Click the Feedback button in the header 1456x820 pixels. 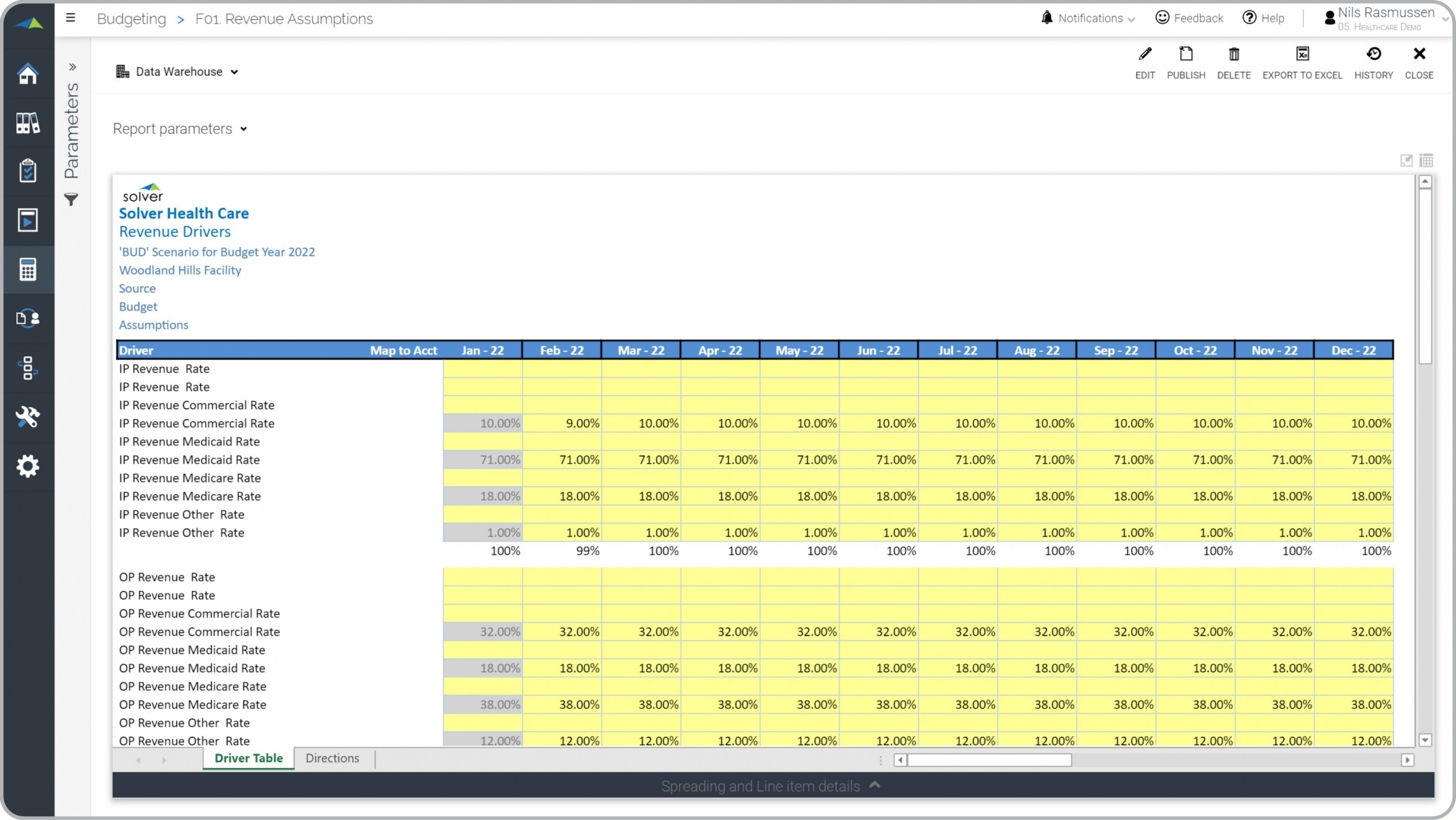tap(1189, 18)
